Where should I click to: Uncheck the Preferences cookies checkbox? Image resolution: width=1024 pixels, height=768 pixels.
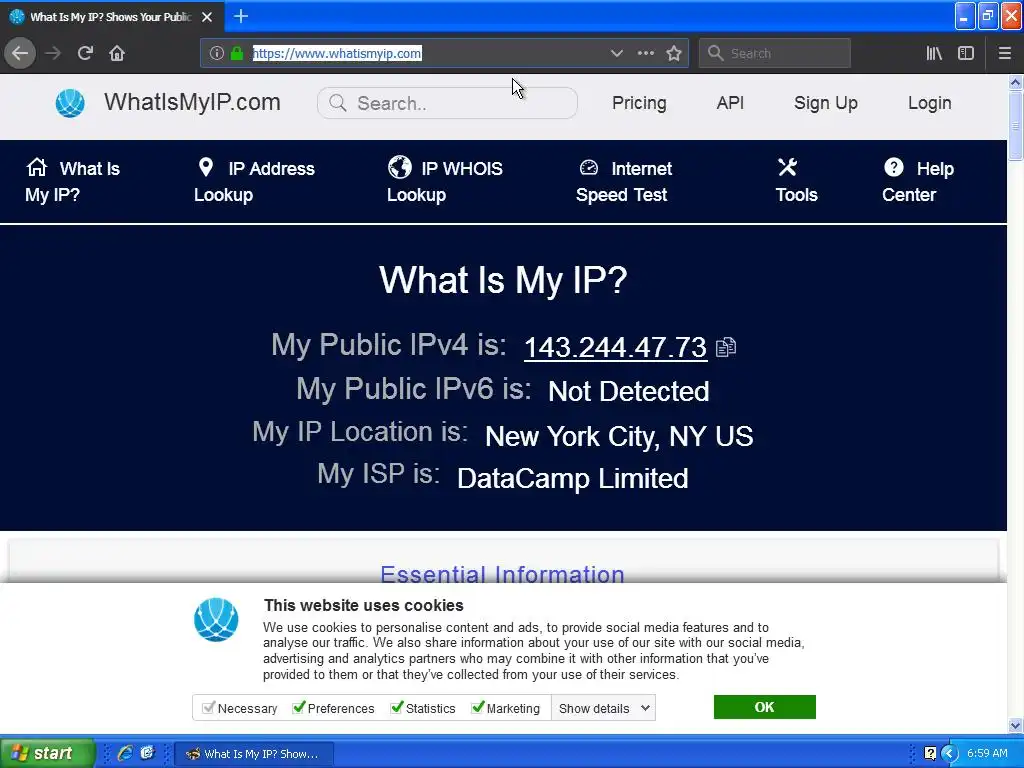298,708
